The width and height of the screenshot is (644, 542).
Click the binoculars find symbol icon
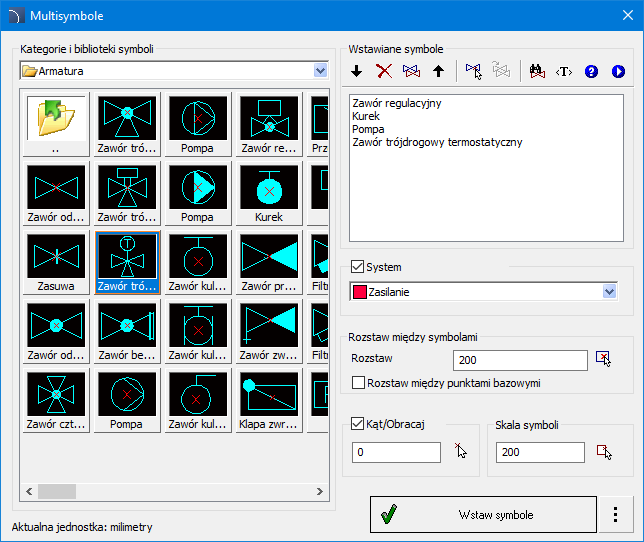click(536, 71)
